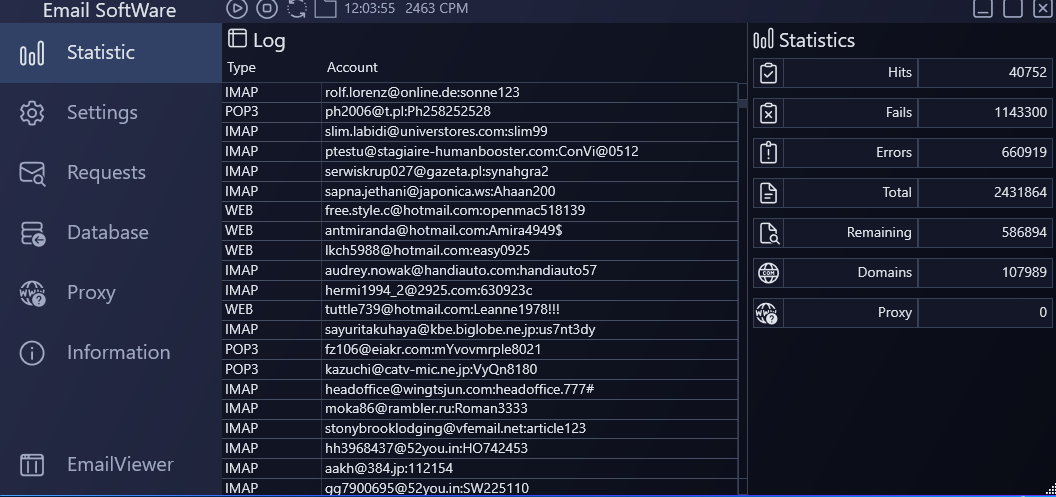Click the play icon in the top toolbar
The width and height of the screenshot is (1056, 497).
coord(236,9)
